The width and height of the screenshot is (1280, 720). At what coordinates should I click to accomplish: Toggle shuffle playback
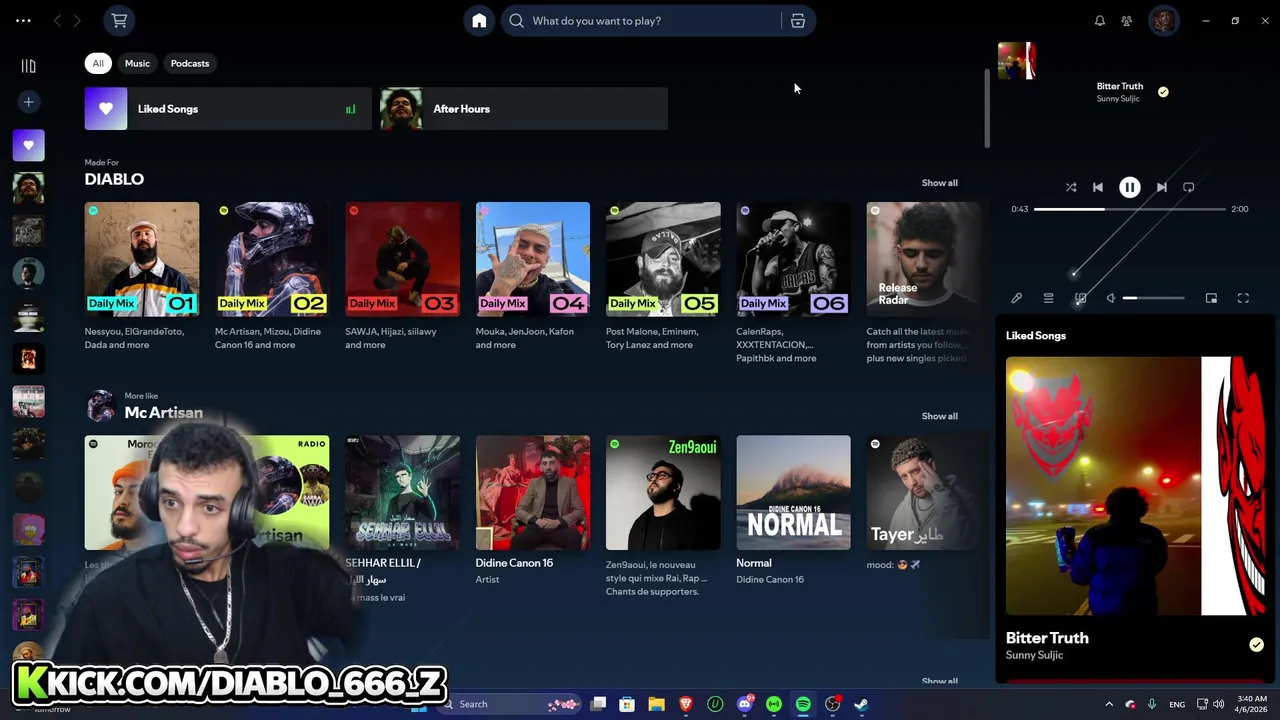(1071, 187)
